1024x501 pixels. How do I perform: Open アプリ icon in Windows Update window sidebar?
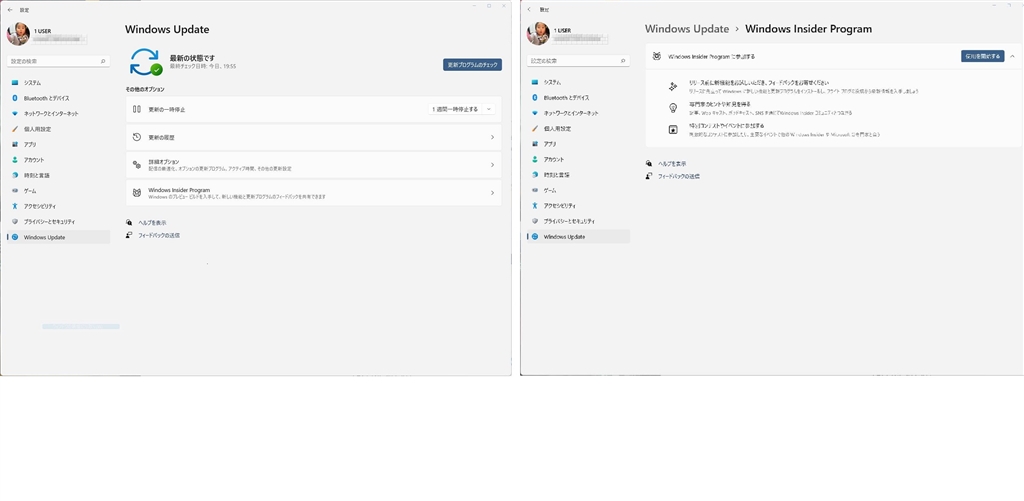15,144
